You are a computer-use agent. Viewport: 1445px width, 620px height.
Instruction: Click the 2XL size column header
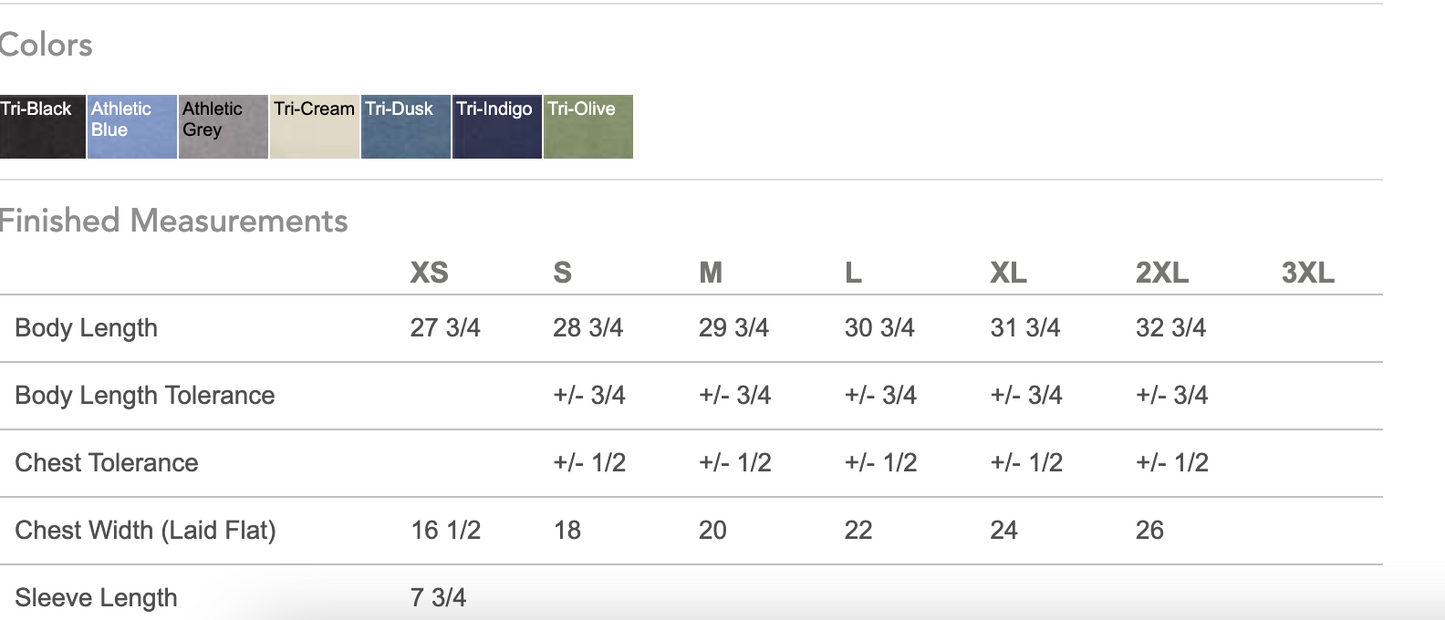tap(1162, 273)
